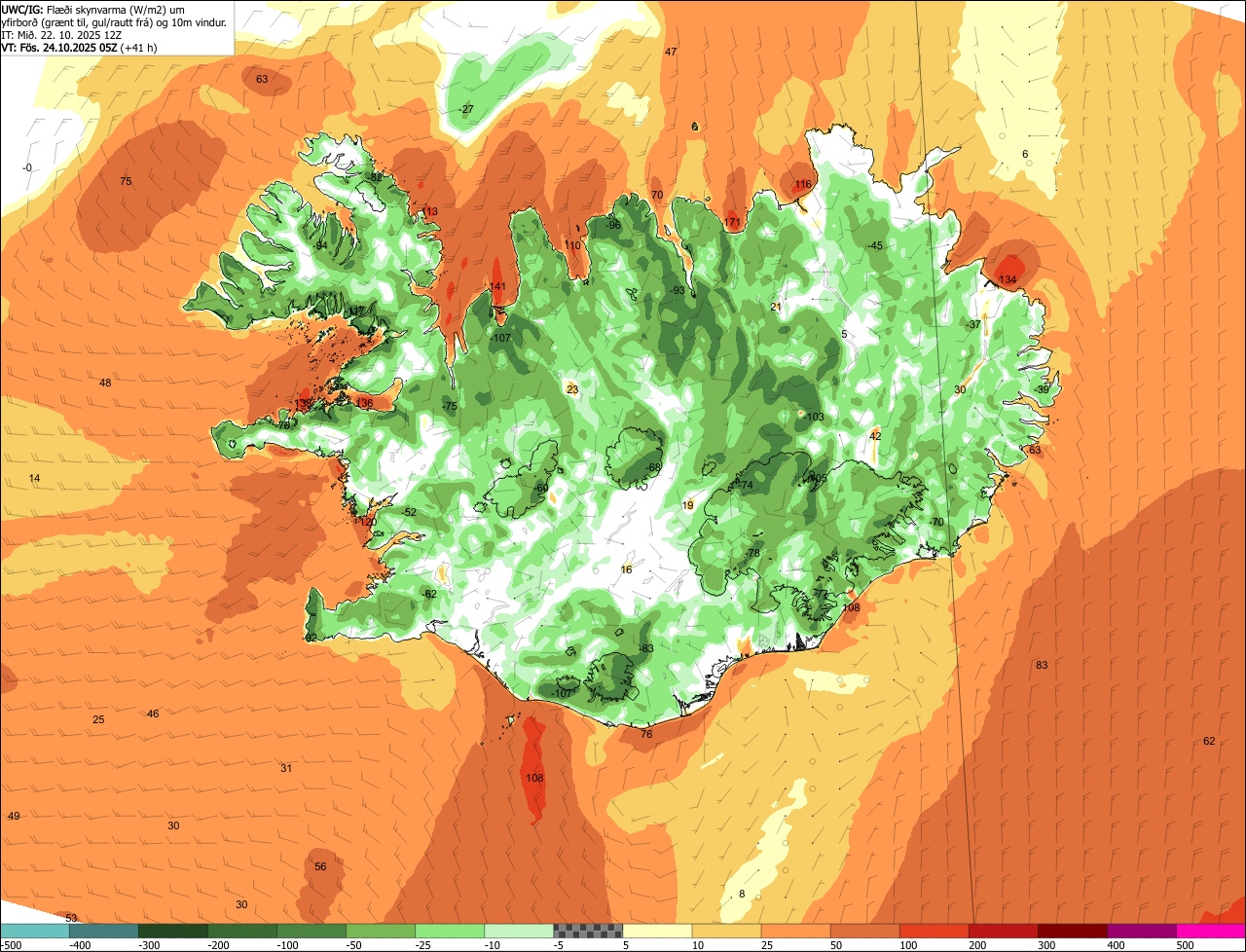Click the value 134 off the east coast
1246x952 pixels.
[x=1008, y=280]
